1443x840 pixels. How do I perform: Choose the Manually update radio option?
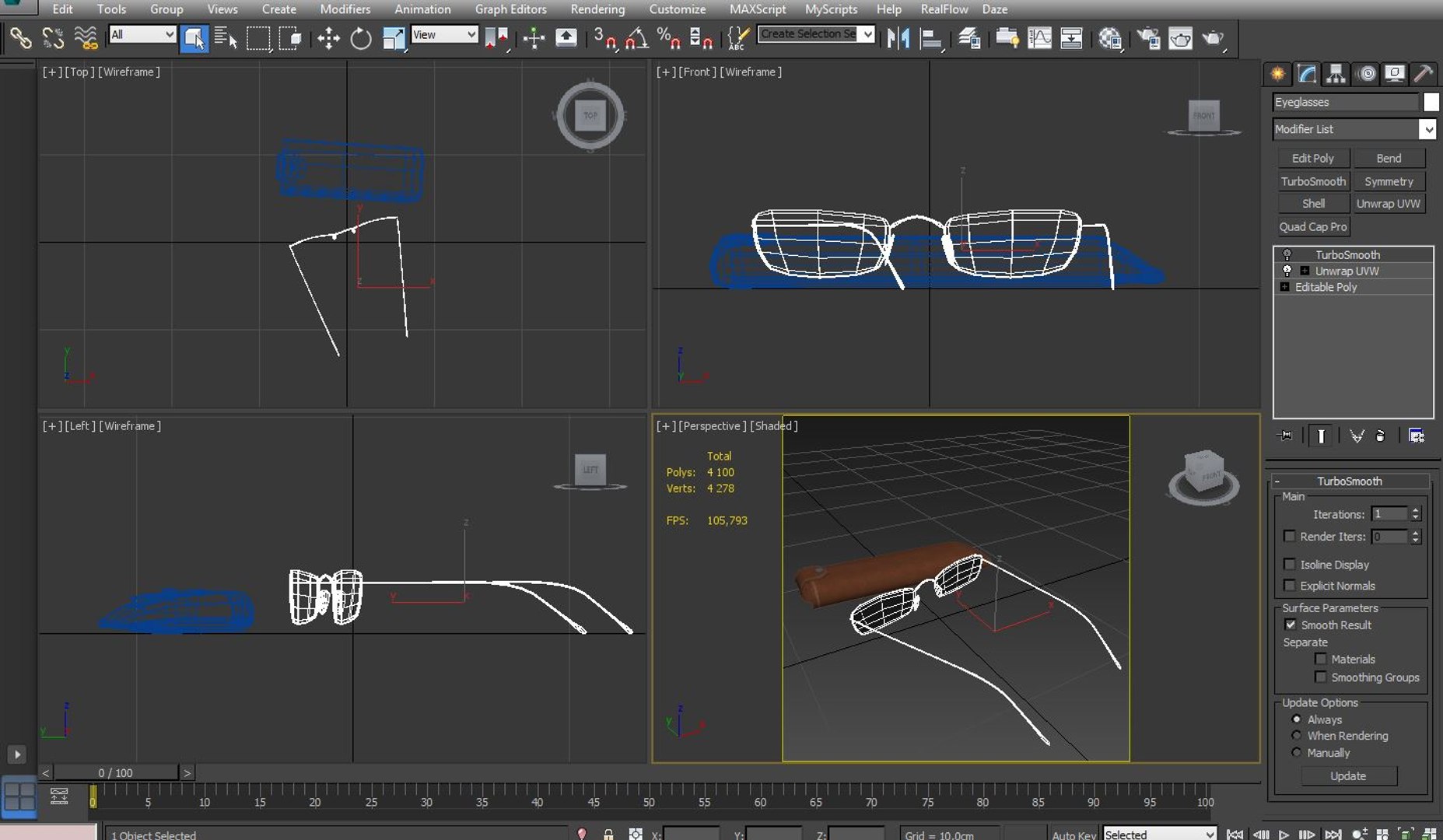pos(1296,752)
